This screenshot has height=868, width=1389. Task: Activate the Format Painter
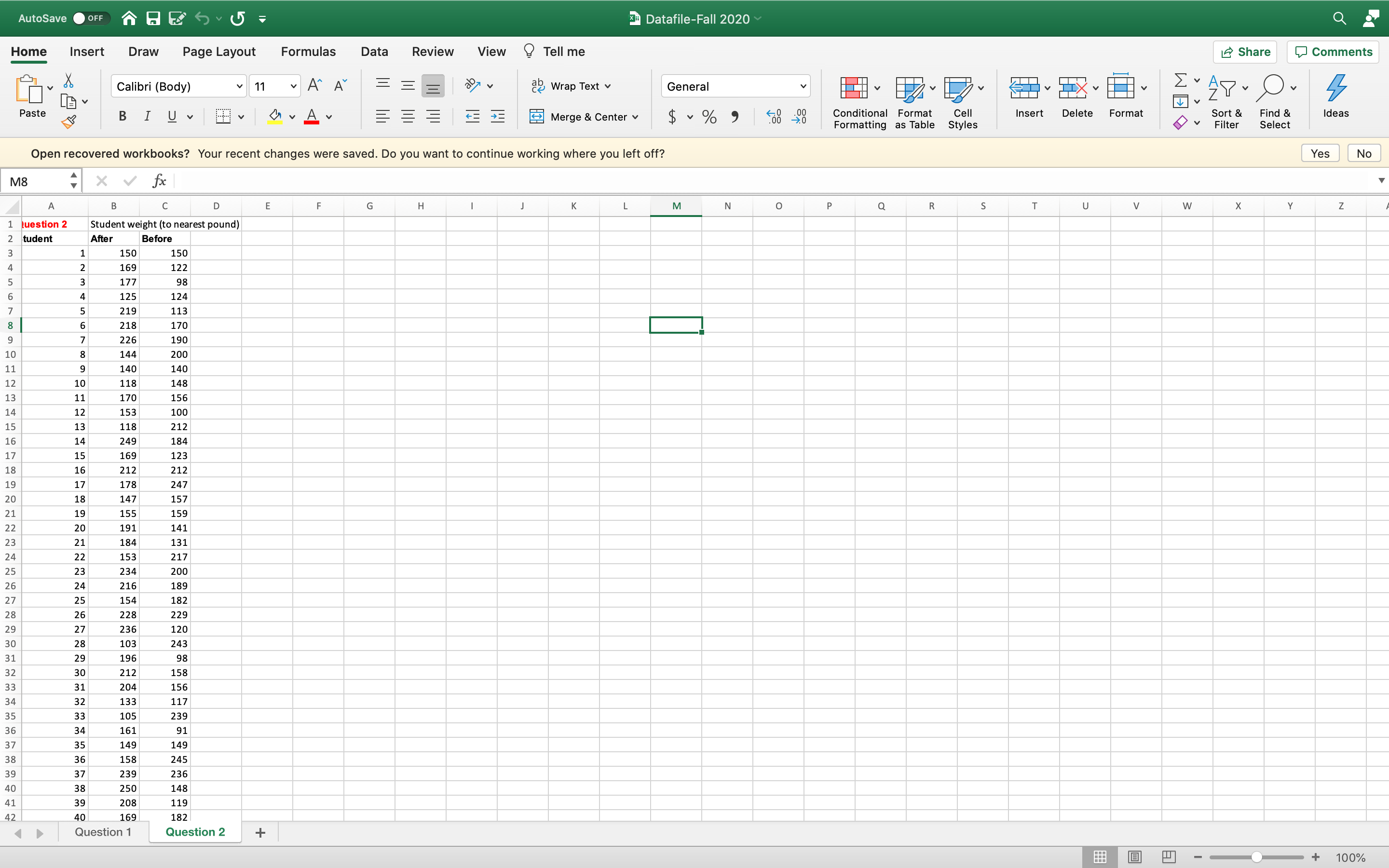click(69, 121)
